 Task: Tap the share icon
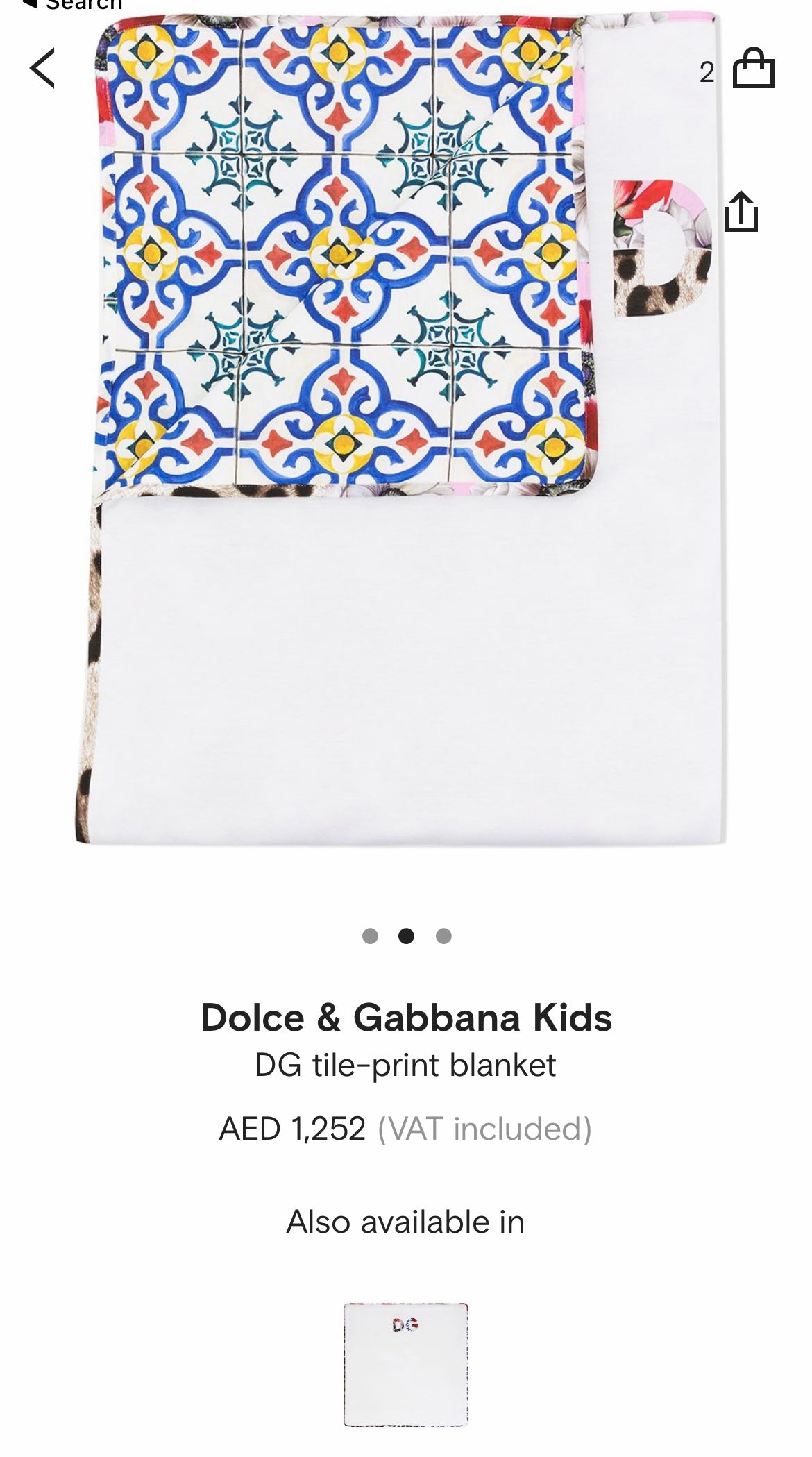click(x=741, y=211)
